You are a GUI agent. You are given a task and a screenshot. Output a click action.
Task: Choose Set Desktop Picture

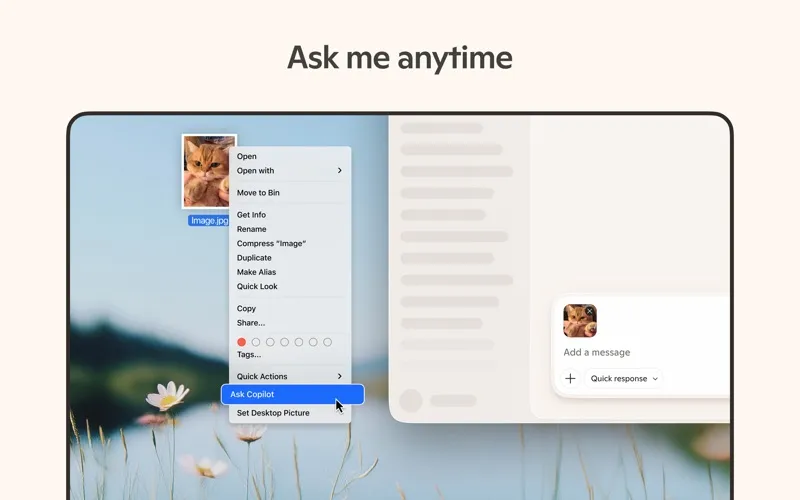[x=290, y=413]
